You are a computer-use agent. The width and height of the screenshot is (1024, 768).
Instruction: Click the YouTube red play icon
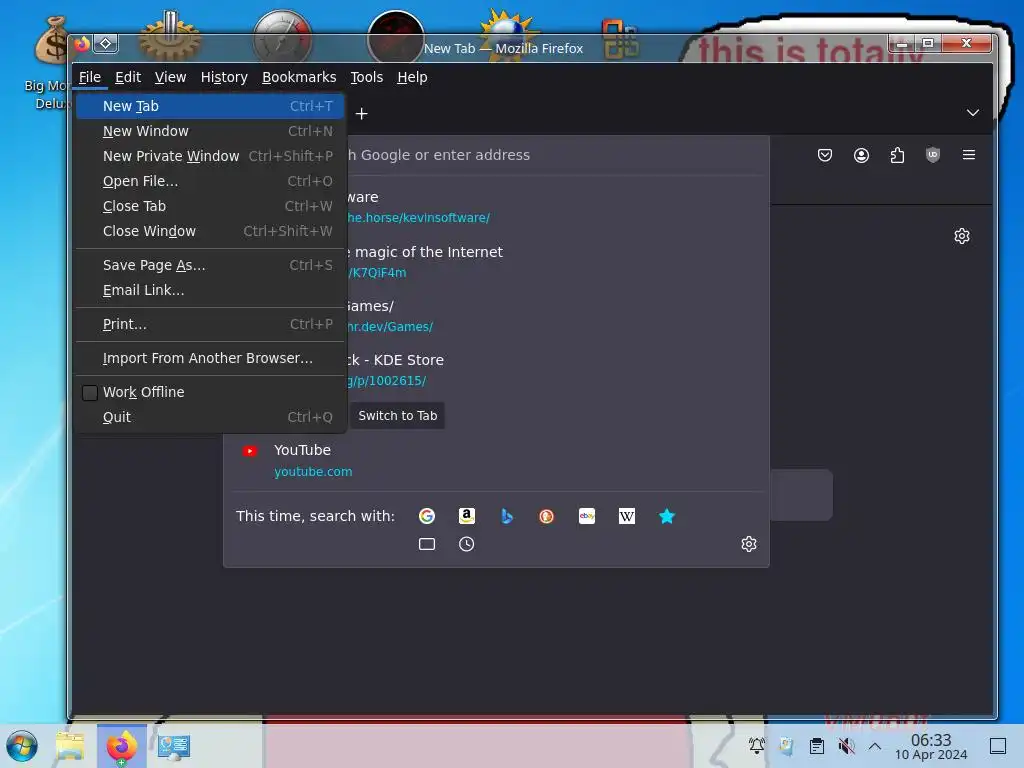pos(249,451)
